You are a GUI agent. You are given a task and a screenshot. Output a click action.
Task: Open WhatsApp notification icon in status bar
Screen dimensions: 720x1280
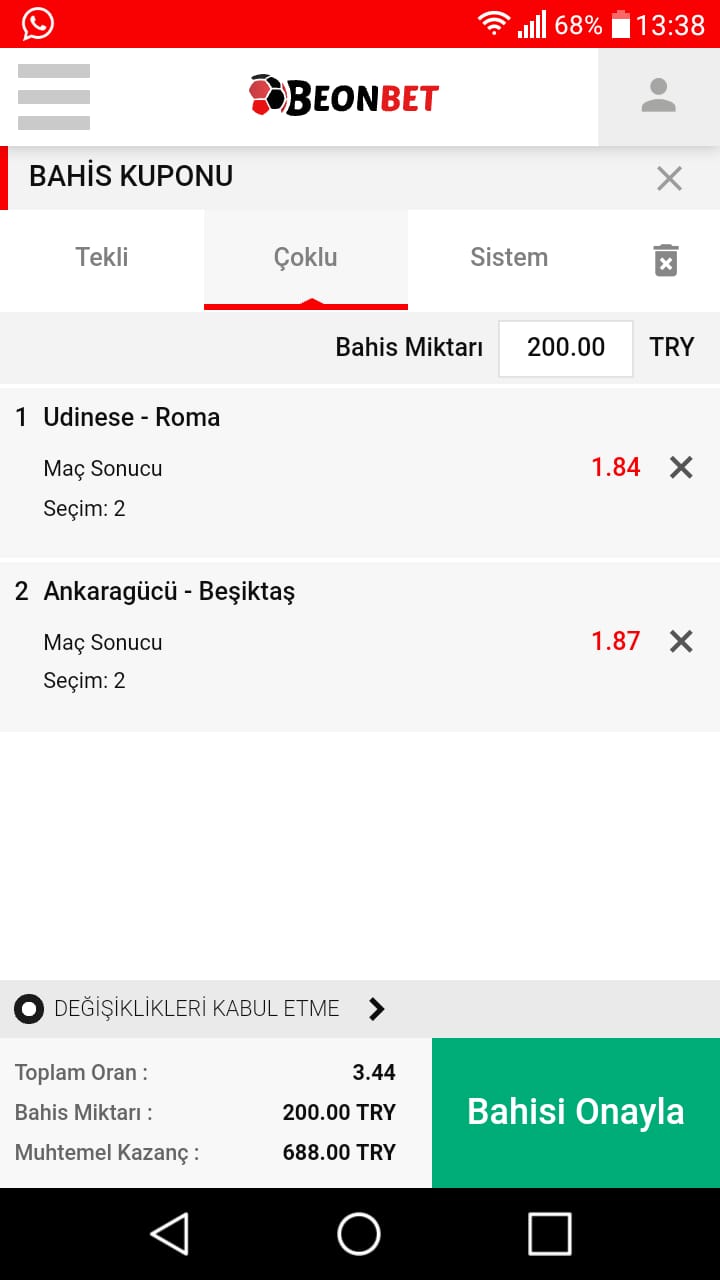point(38,23)
